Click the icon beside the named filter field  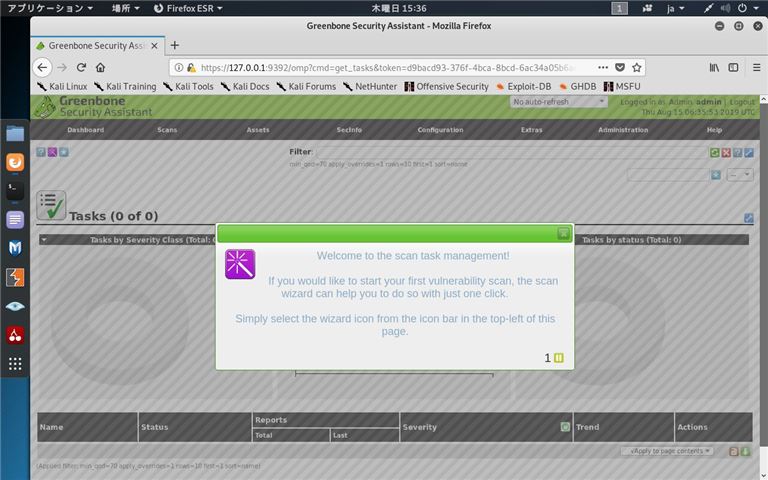click(x=716, y=175)
